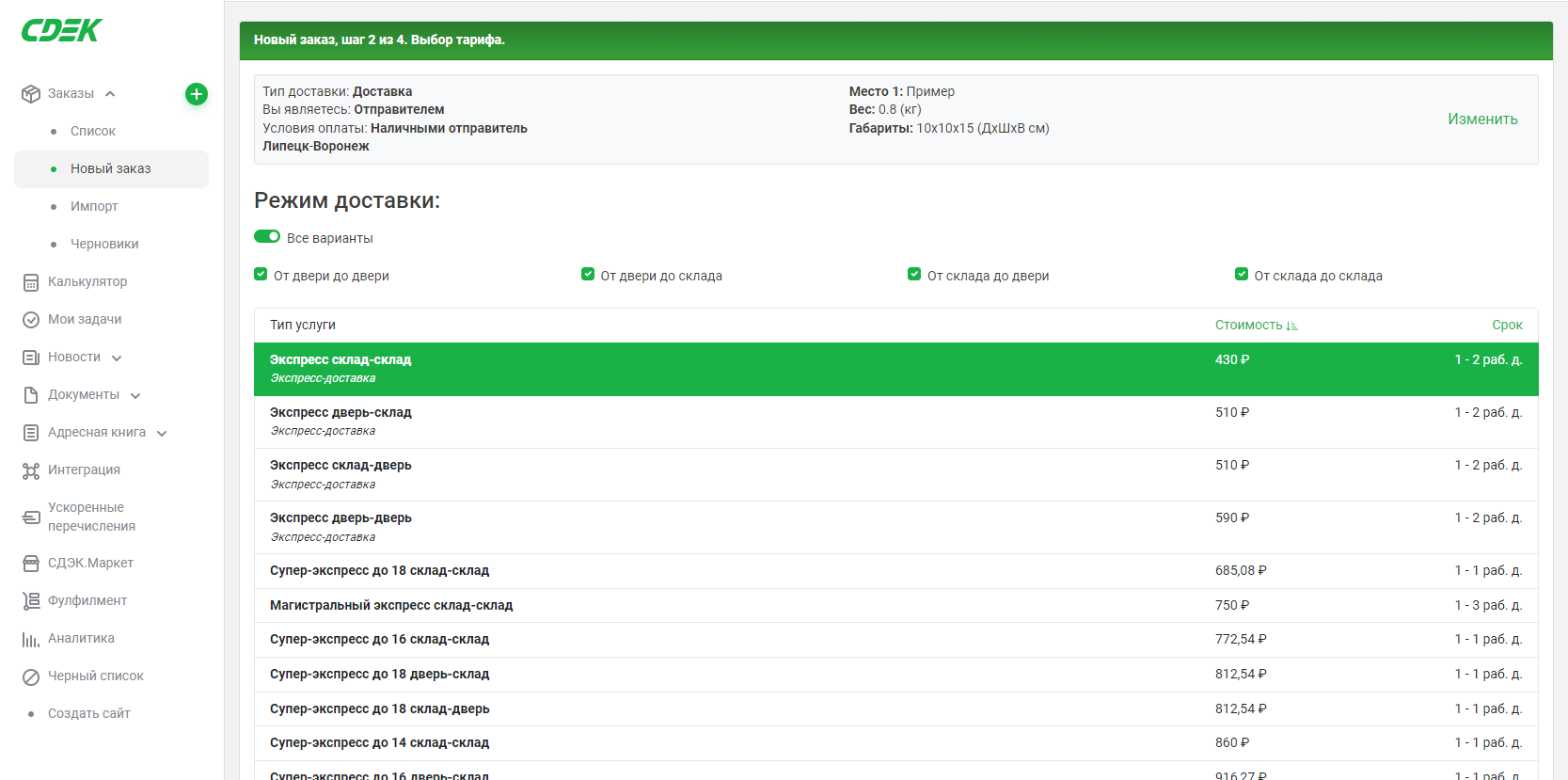This screenshot has height=780, width=1568.
Task: Click the 750 ₽ price cell
Action: (x=1232, y=606)
